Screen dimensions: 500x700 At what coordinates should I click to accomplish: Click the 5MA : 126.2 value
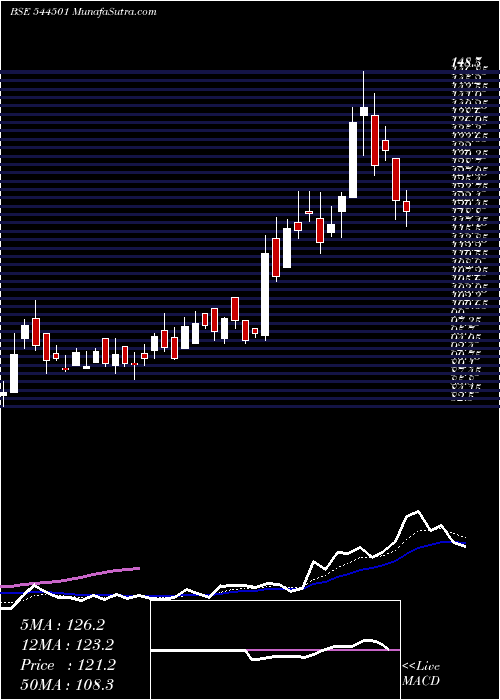click(62, 625)
